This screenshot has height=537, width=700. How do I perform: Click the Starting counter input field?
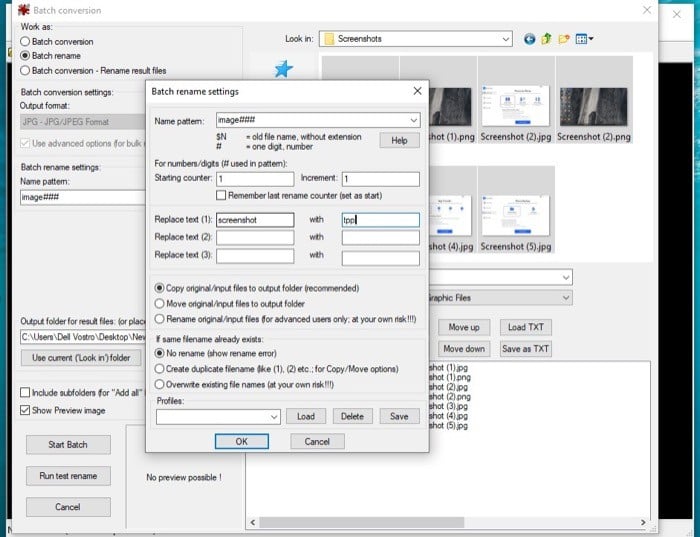[254, 179]
